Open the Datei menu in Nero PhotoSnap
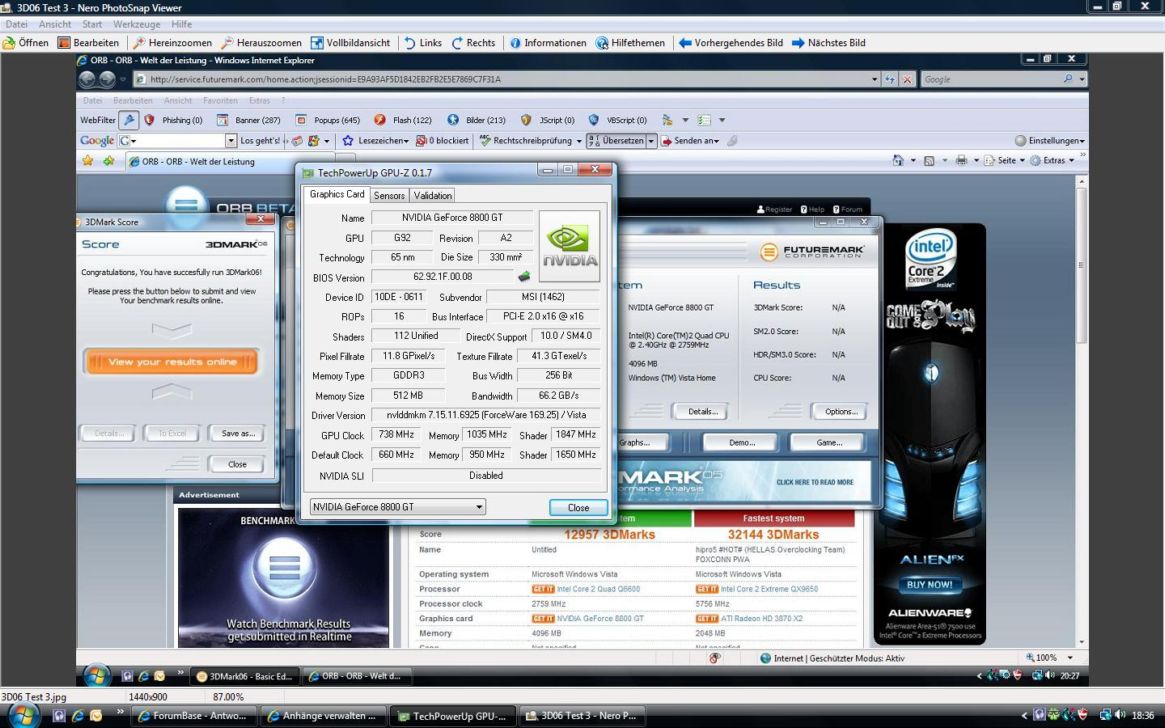Screen dimensions: 1165x728 tap(16, 24)
